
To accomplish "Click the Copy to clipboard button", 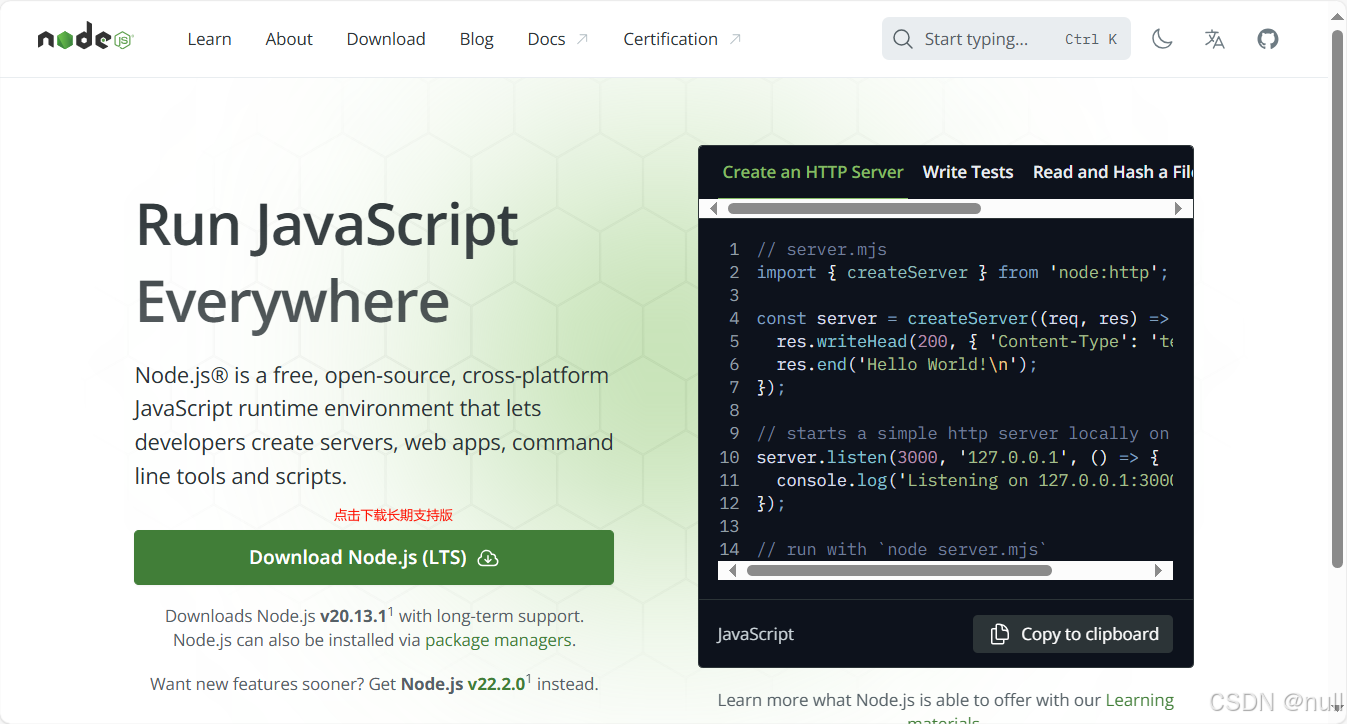I will click(x=1073, y=634).
